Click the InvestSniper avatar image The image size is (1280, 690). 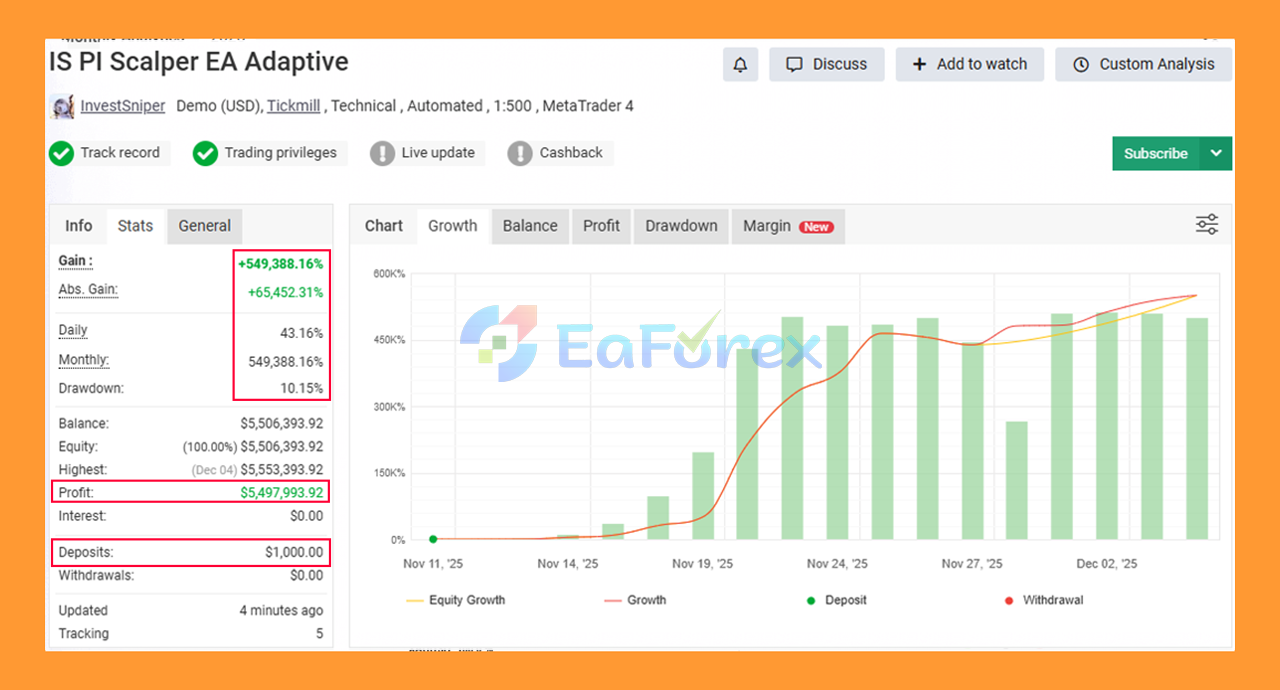62,106
